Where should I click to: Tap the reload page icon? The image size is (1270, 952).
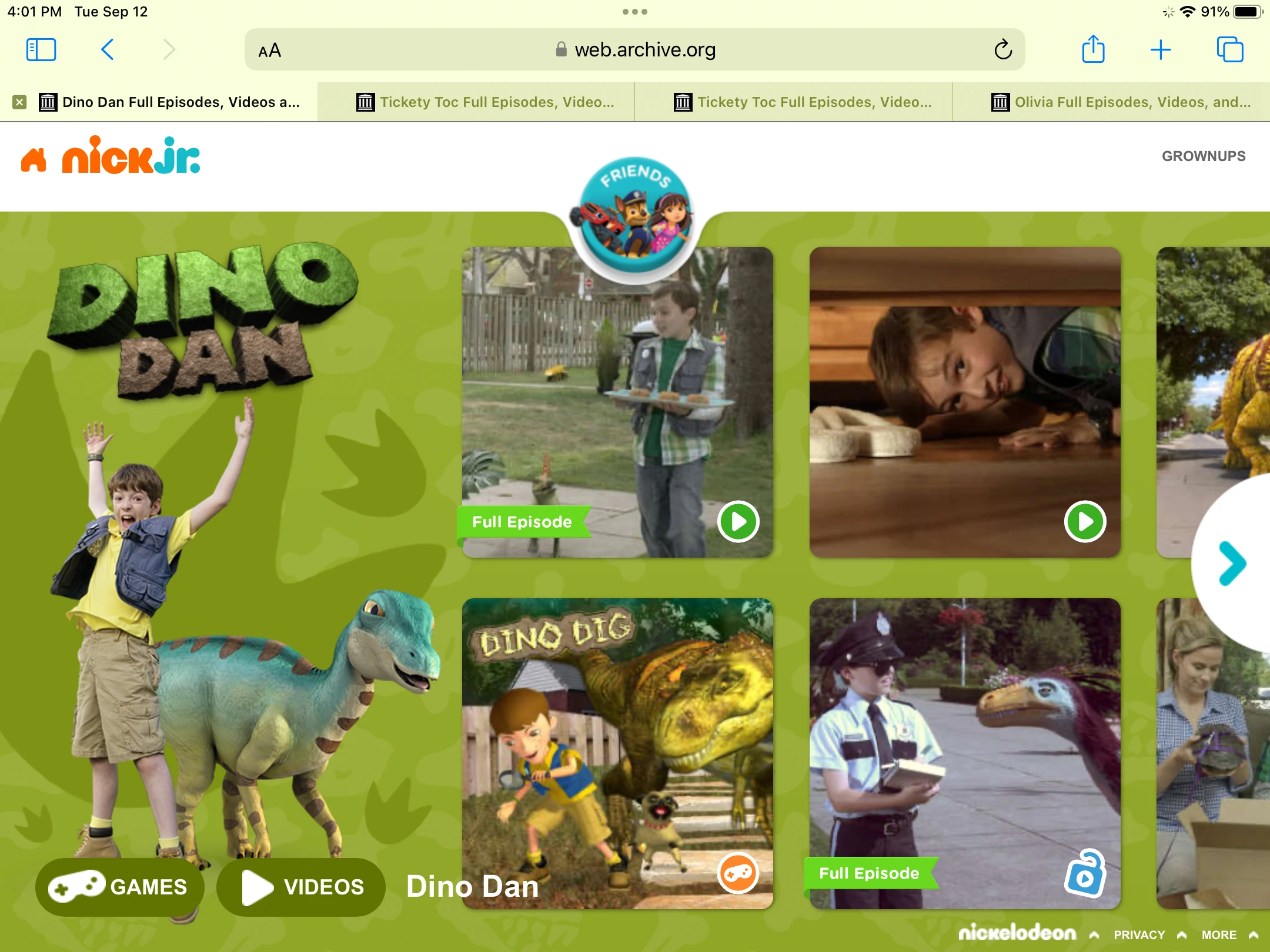click(x=1003, y=50)
